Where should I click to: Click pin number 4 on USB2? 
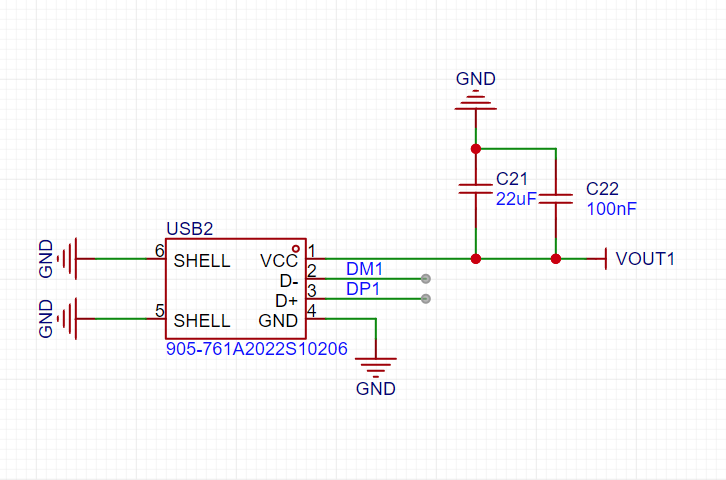point(312,311)
